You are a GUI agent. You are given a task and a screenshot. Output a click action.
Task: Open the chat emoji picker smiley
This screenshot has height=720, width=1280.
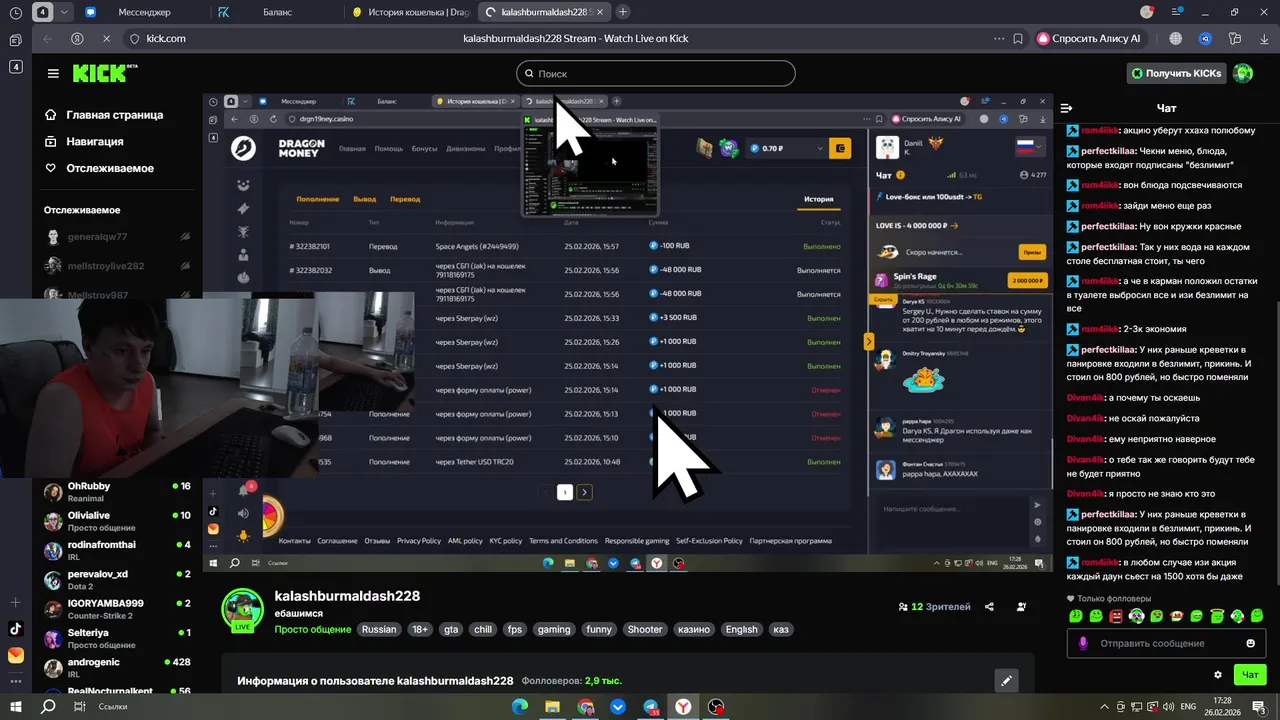[1250, 643]
